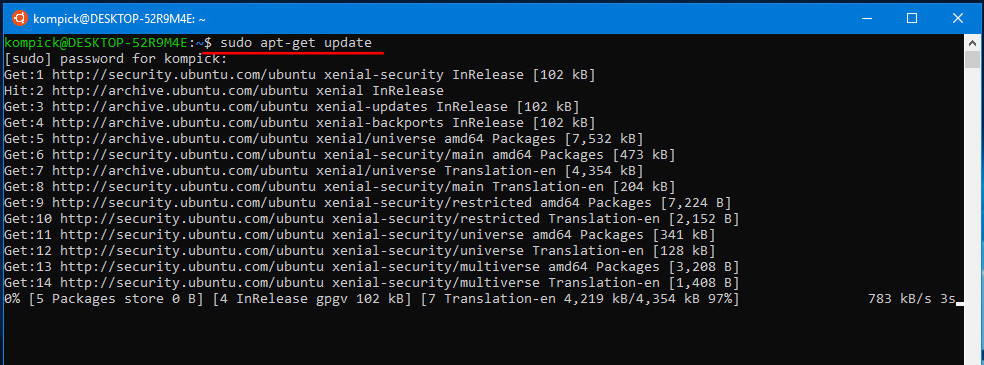
Task: Click the green kompick@DESKTOP-52R9M4E prompt
Action: click(96, 43)
